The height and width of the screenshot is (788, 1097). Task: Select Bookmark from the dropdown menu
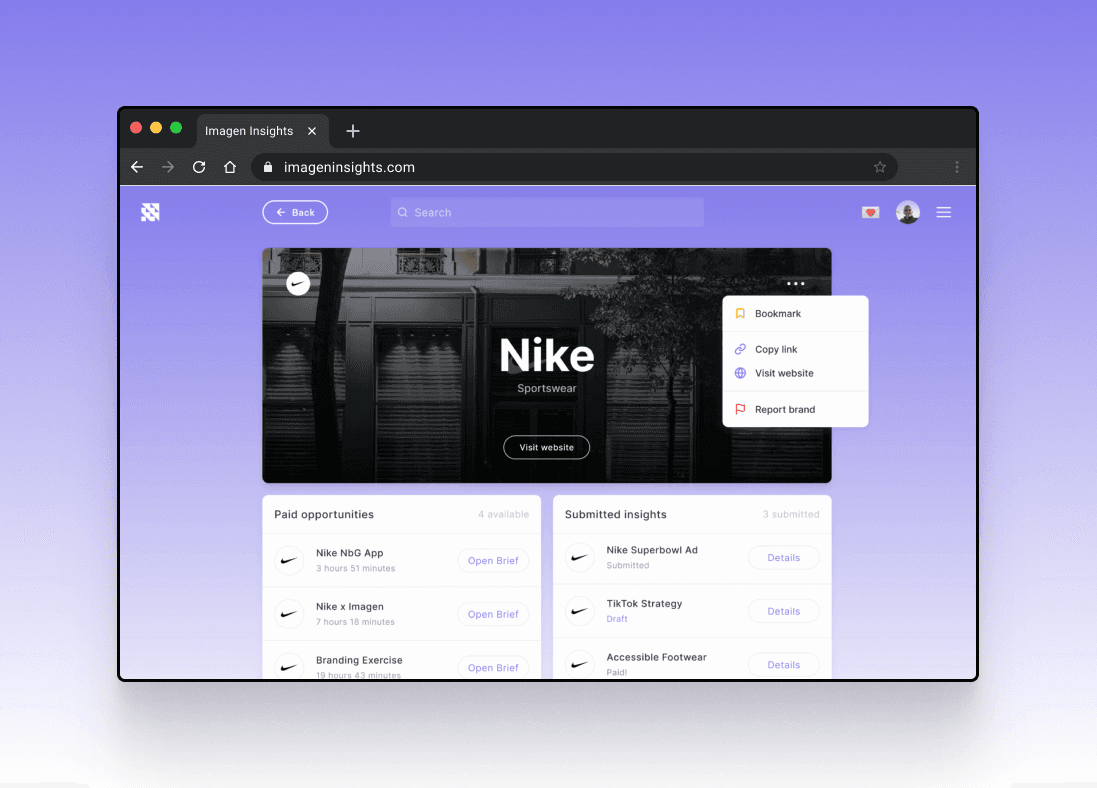tap(777, 314)
